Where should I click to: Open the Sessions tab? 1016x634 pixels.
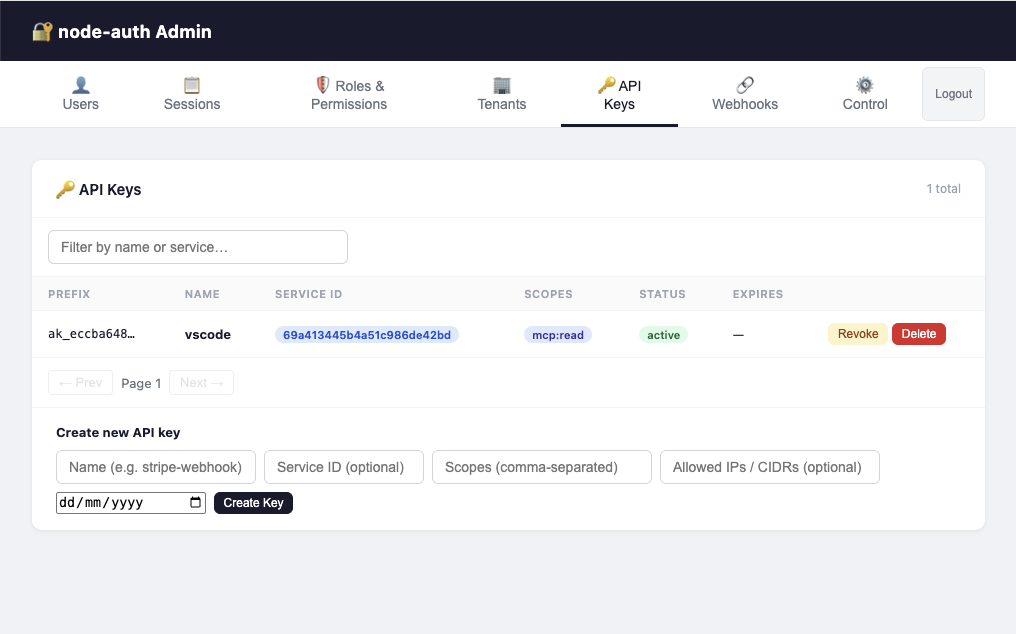[x=191, y=94]
